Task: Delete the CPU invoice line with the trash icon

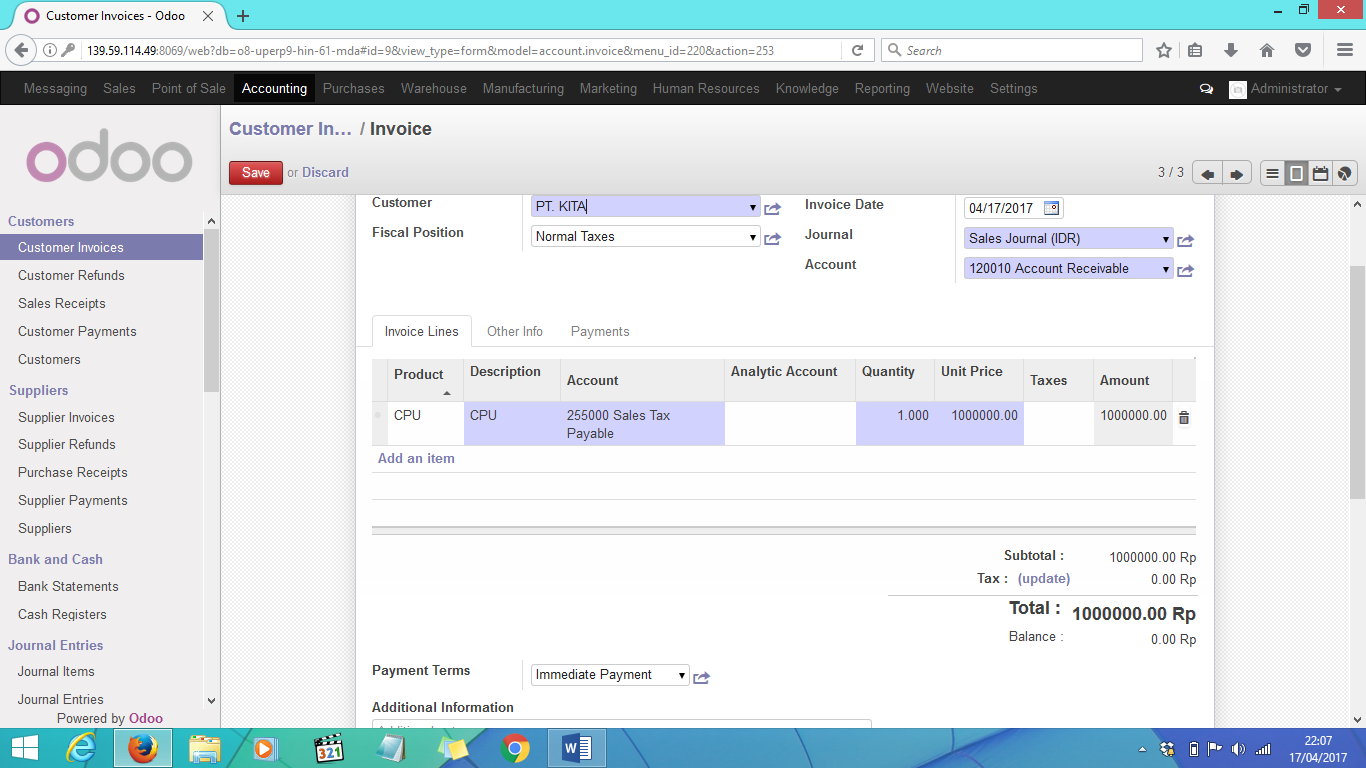Action: coord(1184,418)
